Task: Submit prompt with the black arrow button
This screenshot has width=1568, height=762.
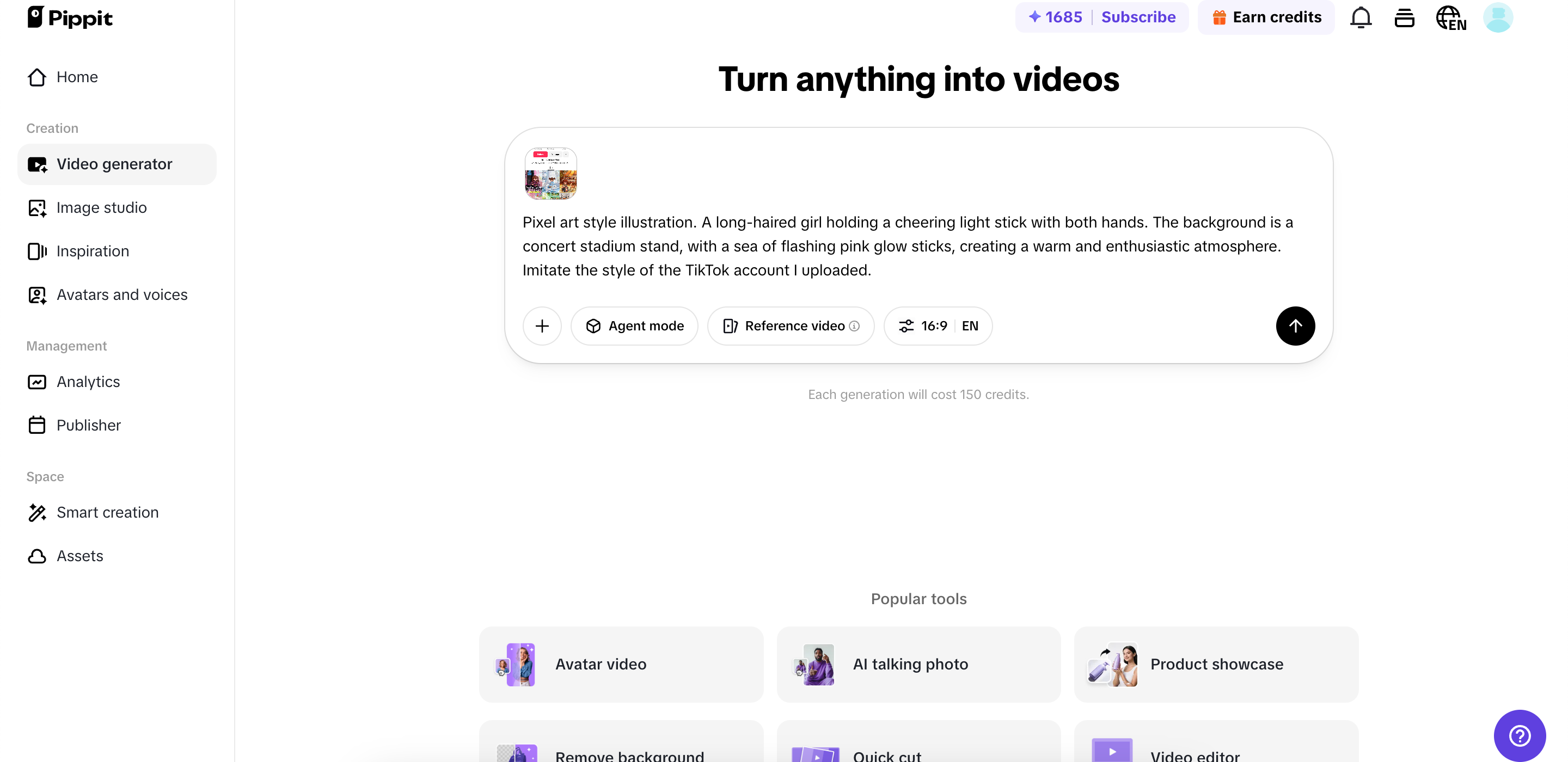Action: click(x=1295, y=325)
